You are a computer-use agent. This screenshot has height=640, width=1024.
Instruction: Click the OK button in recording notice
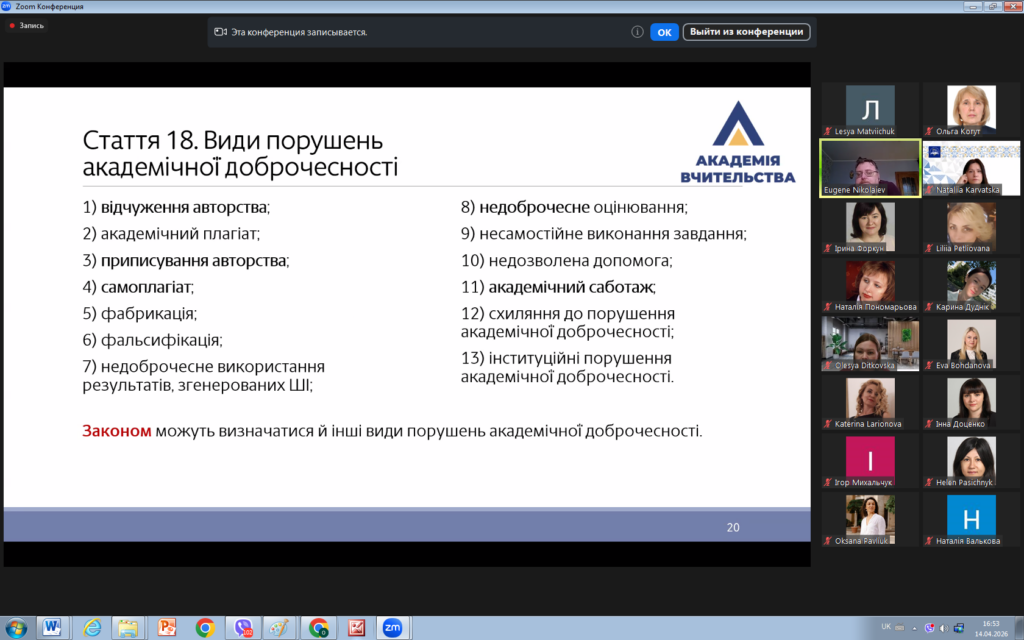tap(664, 32)
